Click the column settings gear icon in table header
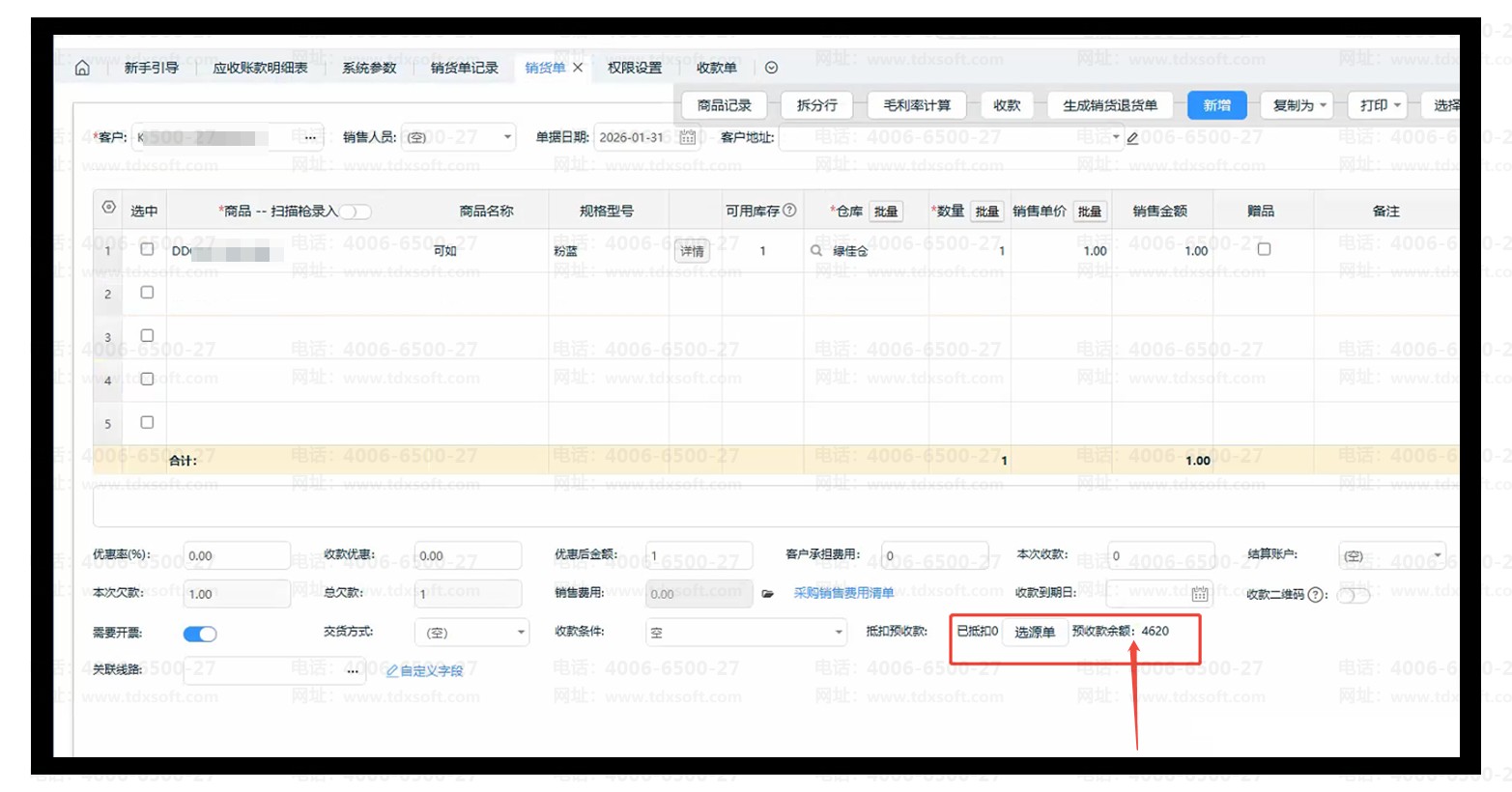The image size is (1512, 792). (x=108, y=209)
